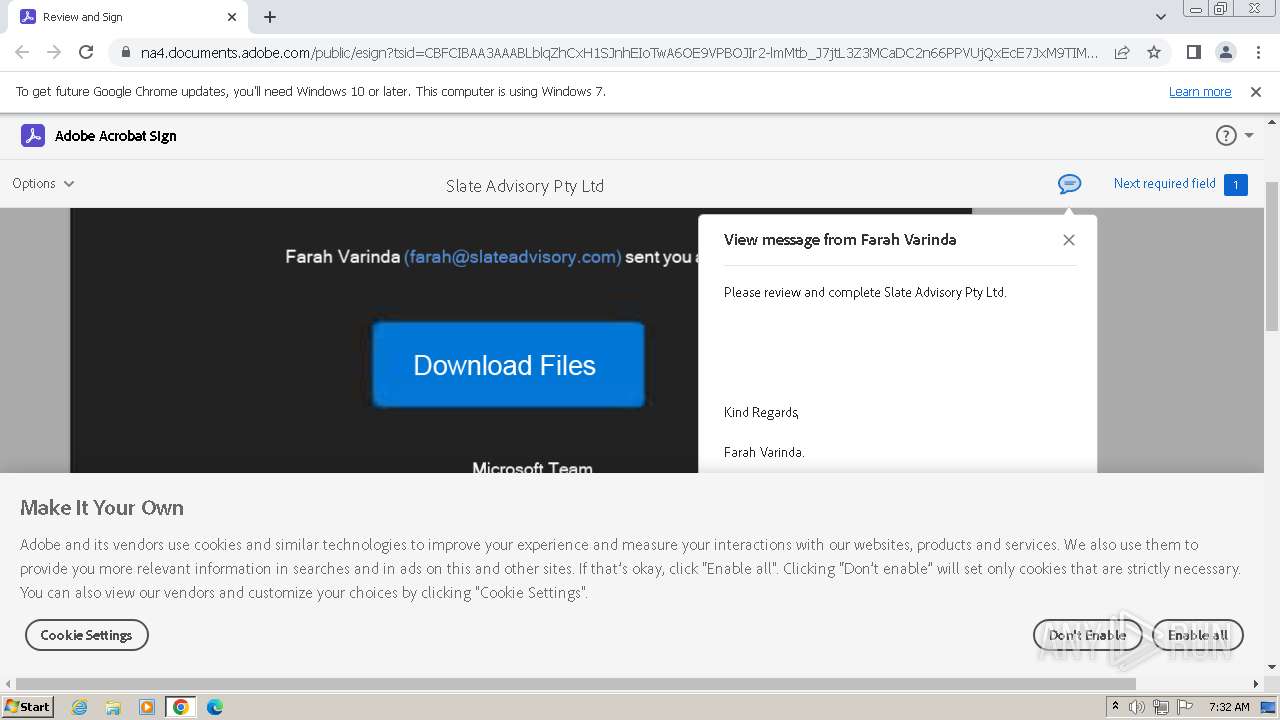Click the blue required field counter badge
This screenshot has width=1280, height=720.
pyautogui.click(x=1236, y=185)
